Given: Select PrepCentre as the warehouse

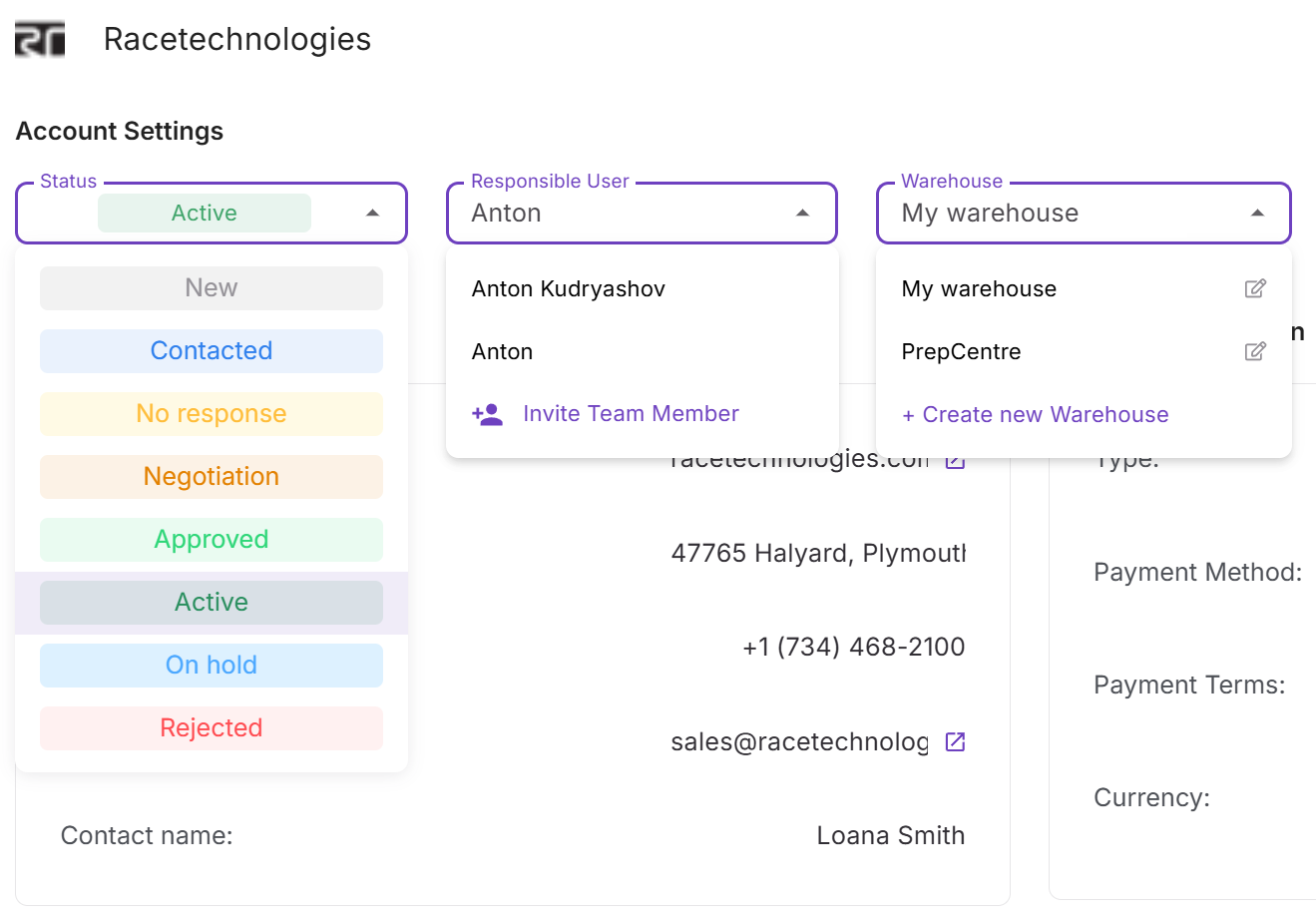Looking at the screenshot, I should [x=962, y=351].
